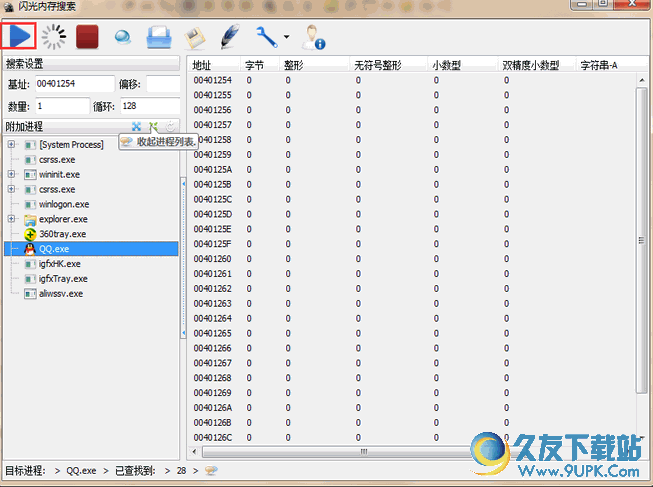Screen dimensions: 653x487
Task: Click address row 0040125A
Action: pos(212,169)
